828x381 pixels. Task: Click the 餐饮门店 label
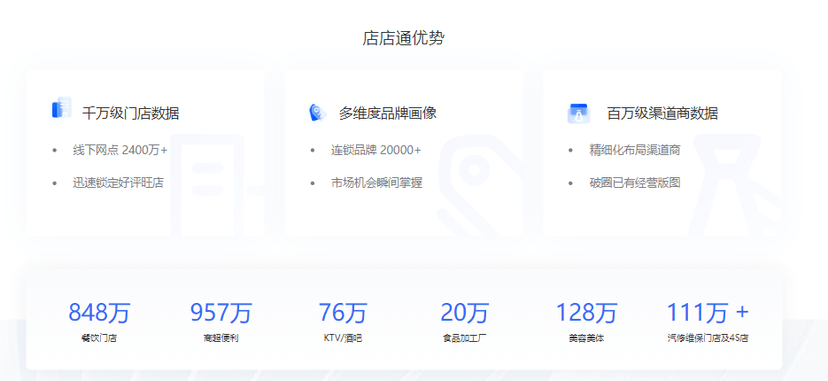pyautogui.click(x=99, y=338)
